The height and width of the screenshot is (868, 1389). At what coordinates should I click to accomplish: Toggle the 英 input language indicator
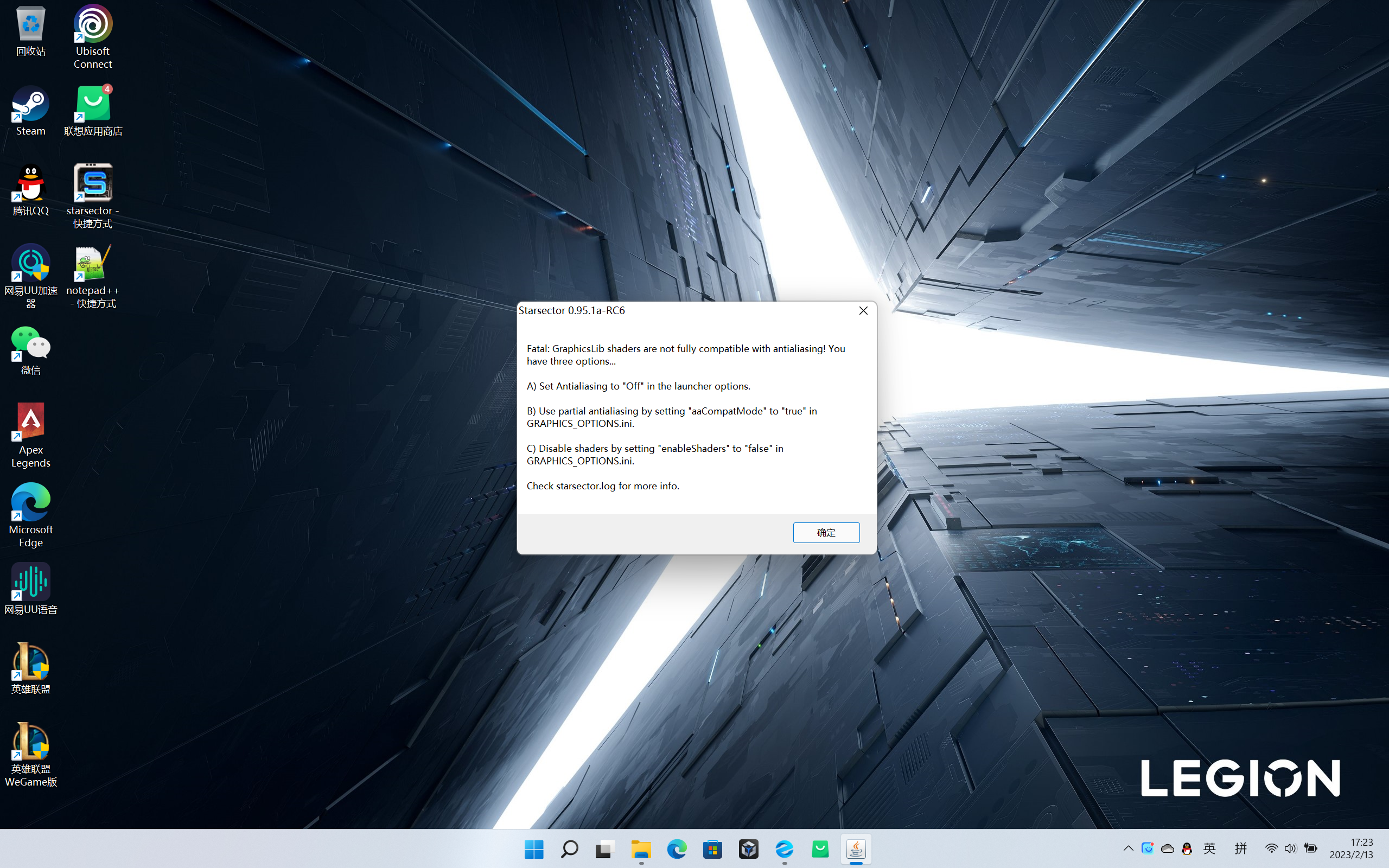tap(1209, 848)
